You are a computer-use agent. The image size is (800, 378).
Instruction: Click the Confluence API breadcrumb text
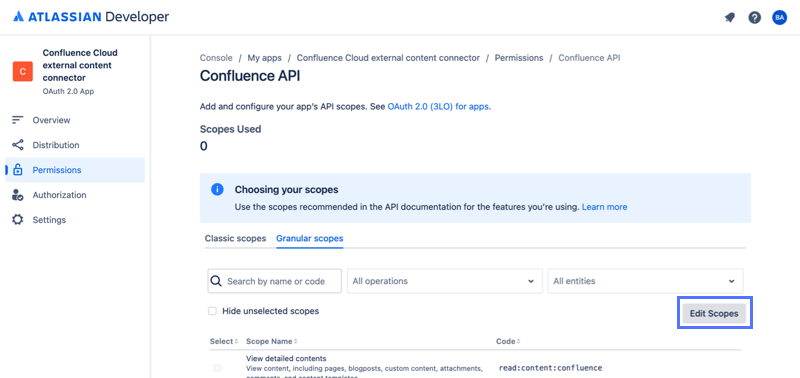pyautogui.click(x=589, y=58)
